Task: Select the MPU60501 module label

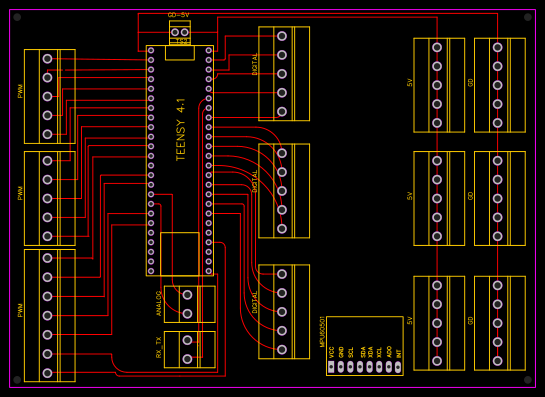Action: coord(322,332)
